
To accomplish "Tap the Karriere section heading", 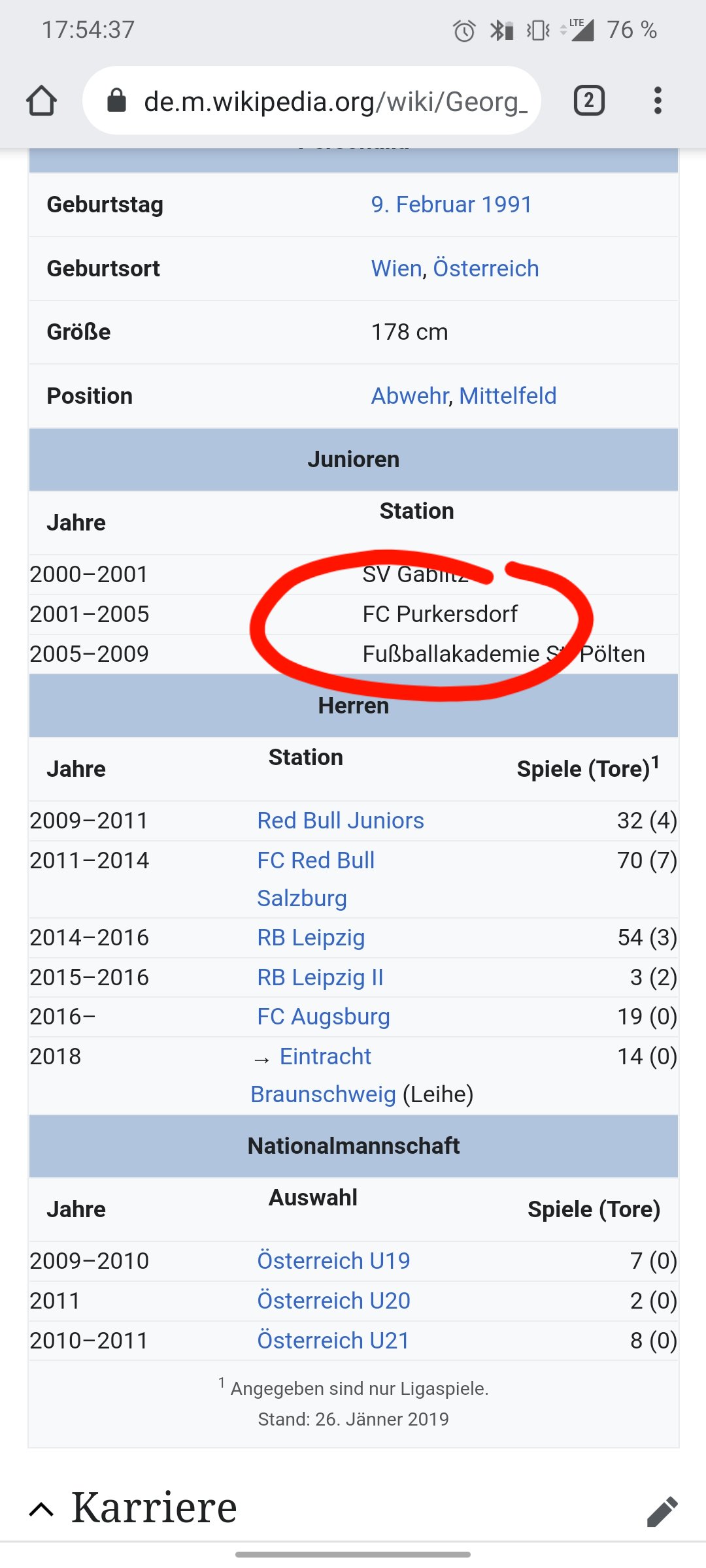I will (154, 1508).
